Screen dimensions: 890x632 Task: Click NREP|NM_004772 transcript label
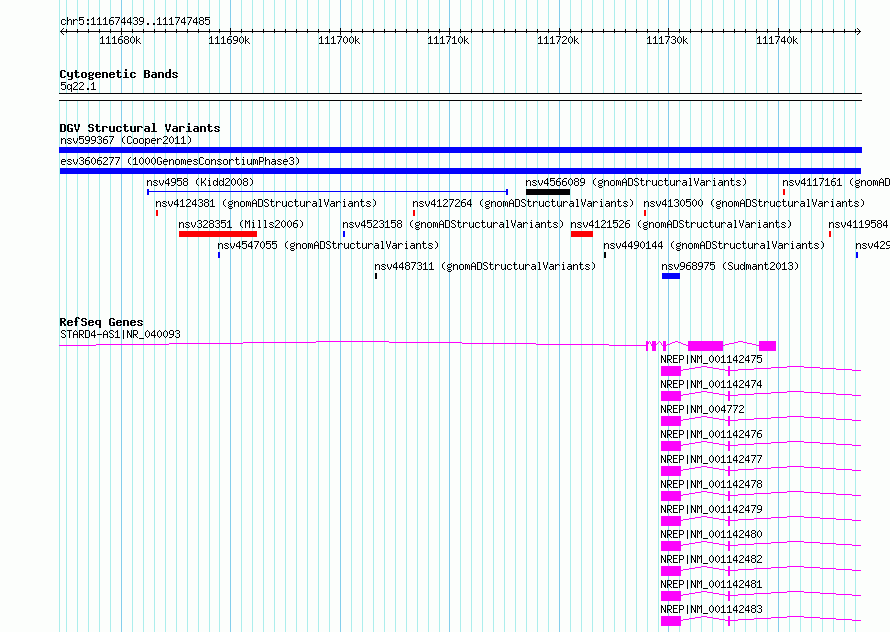(702, 409)
